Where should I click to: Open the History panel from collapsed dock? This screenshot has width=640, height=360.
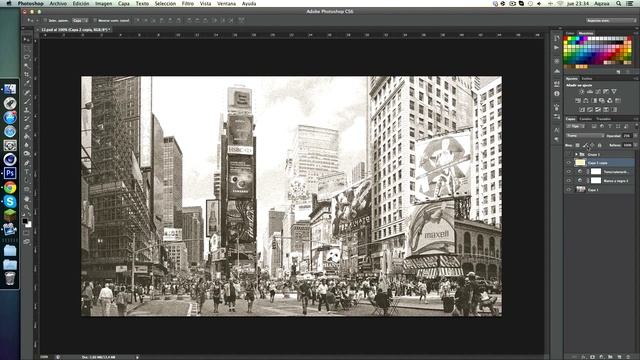557,38
